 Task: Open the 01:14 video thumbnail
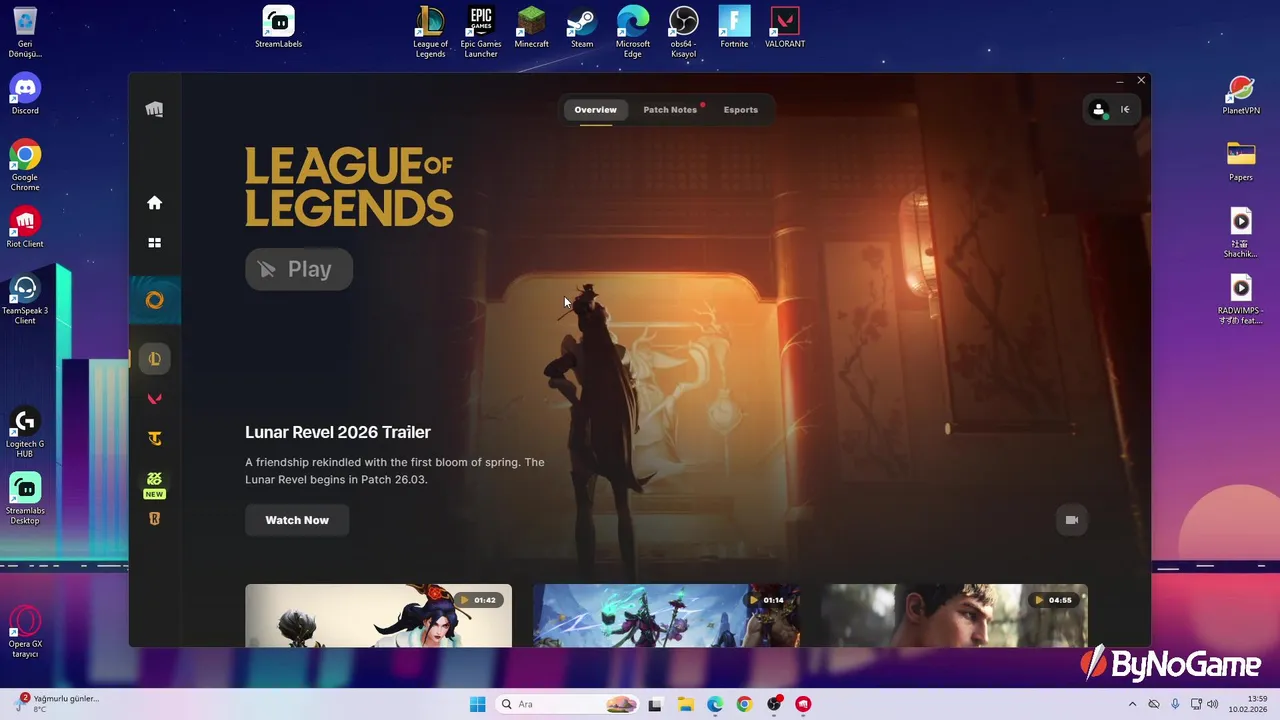pyautogui.click(x=666, y=616)
